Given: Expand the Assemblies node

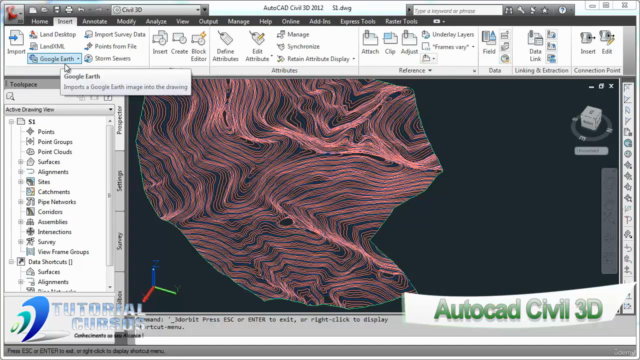Looking at the screenshot, I should click(x=21, y=222).
